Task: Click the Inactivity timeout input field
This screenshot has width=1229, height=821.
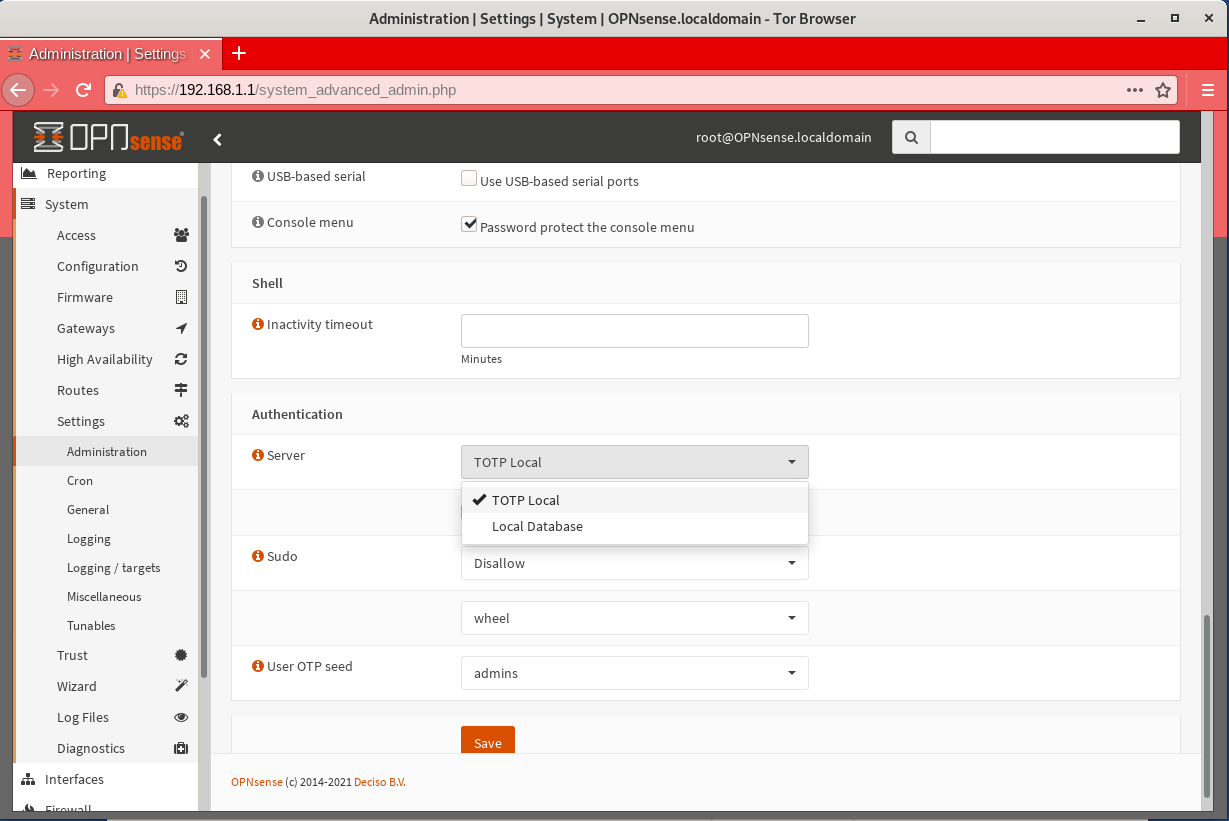Action: click(x=634, y=331)
